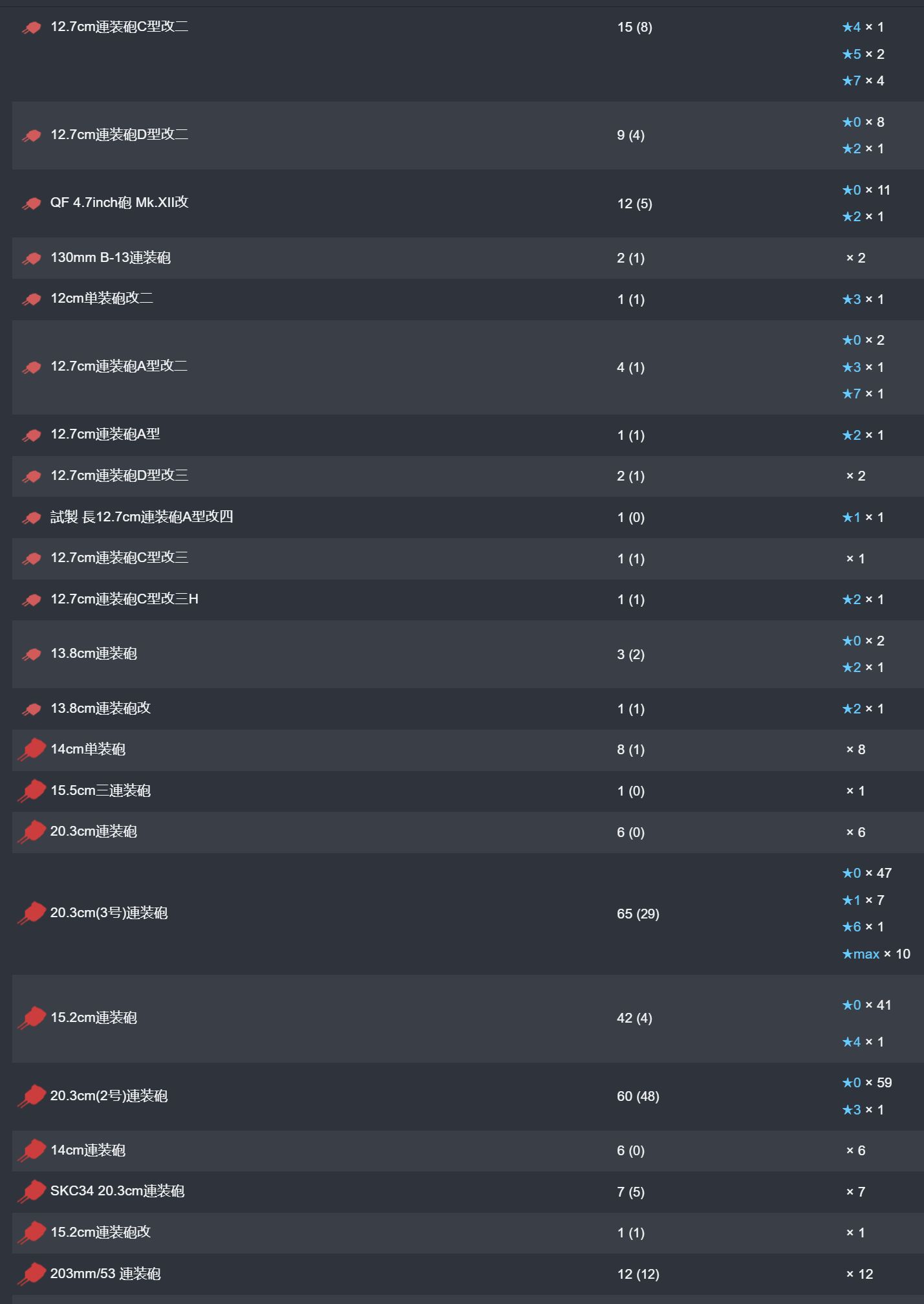Click gun icon beside 130mm B-13連装砲

click(31, 258)
